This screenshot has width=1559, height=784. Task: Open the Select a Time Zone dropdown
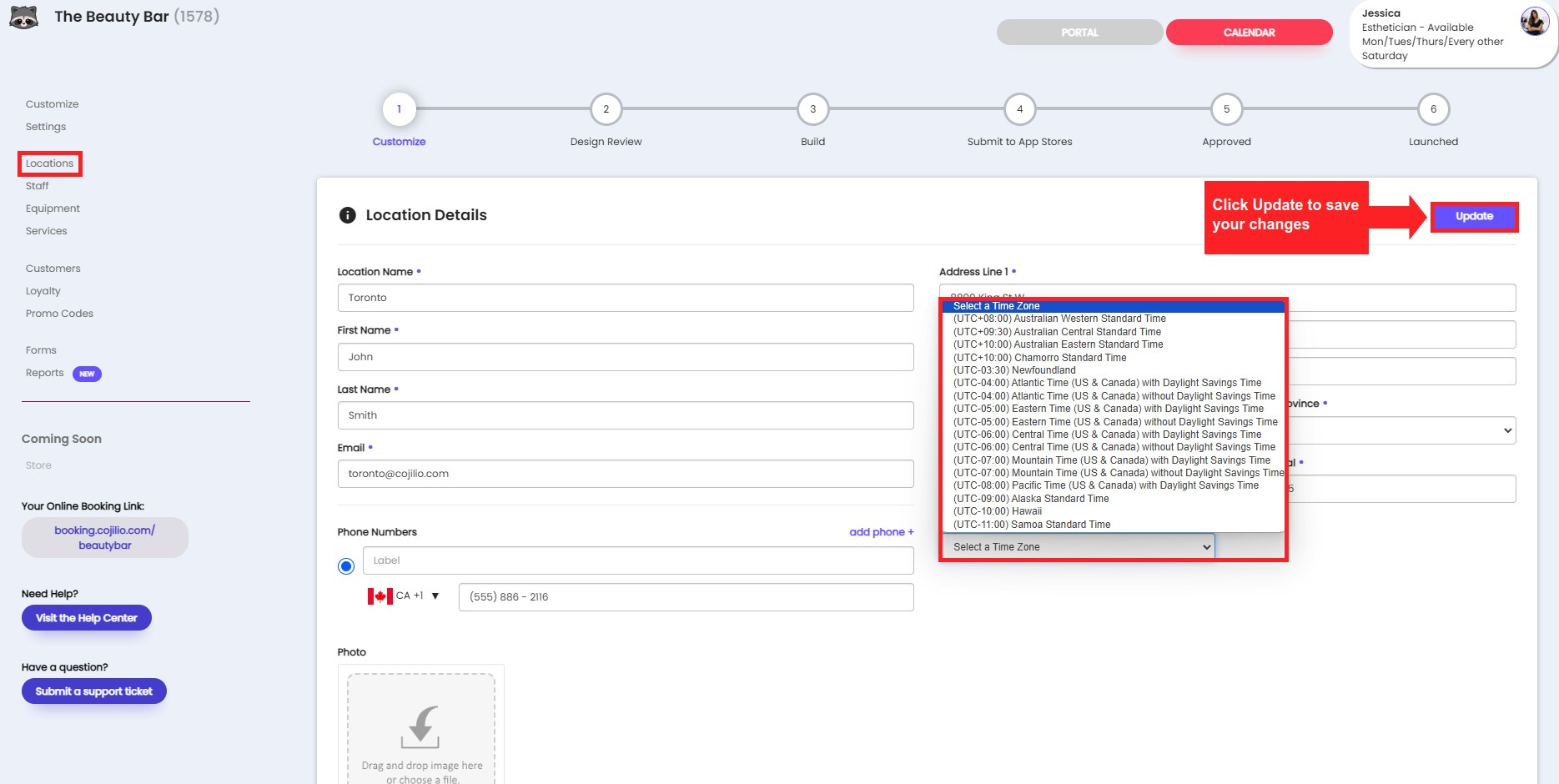1079,547
